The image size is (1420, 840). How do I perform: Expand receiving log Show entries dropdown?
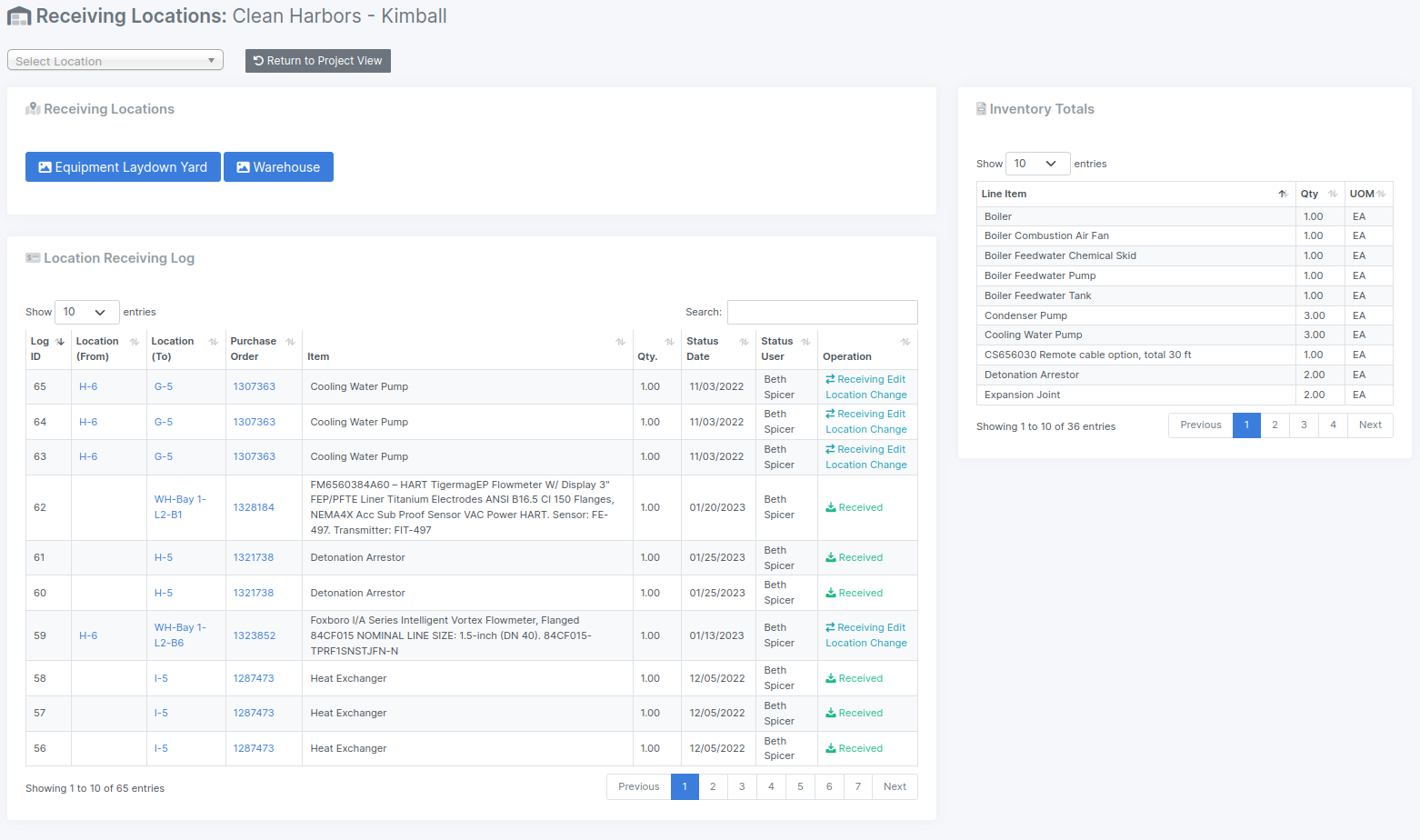[x=86, y=312]
